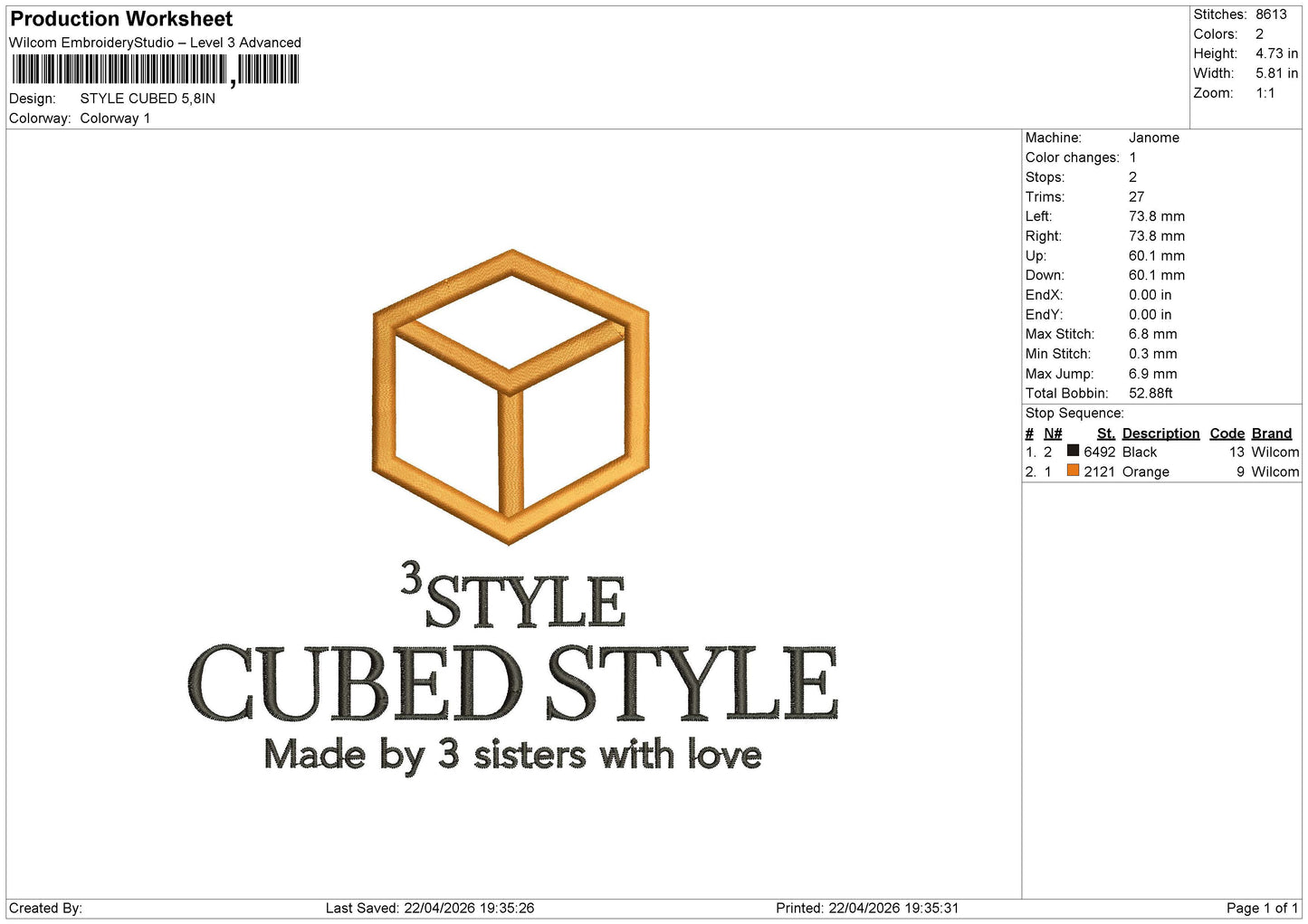Screen dimensions: 1308x924
Task: Click code 9 in the Orange row
Action: pos(1241,472)
